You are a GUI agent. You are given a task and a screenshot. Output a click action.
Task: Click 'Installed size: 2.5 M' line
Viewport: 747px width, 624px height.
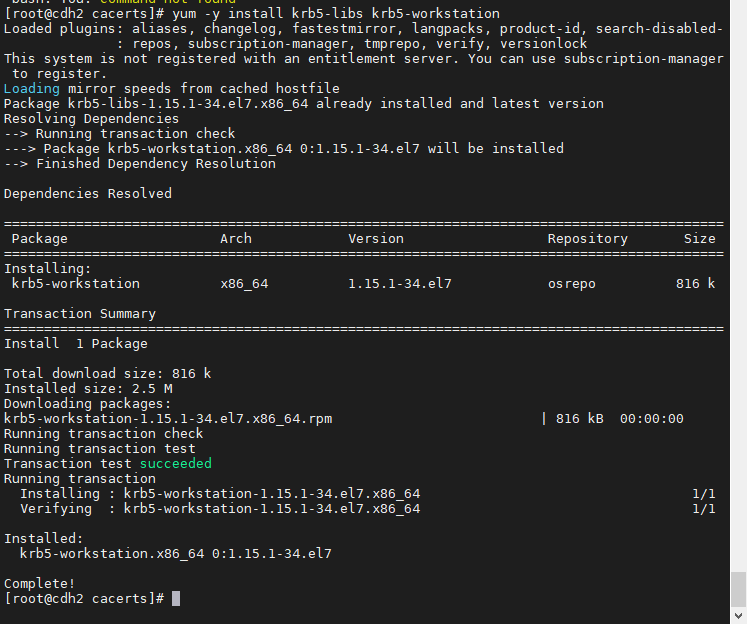(x=88, y=389)
